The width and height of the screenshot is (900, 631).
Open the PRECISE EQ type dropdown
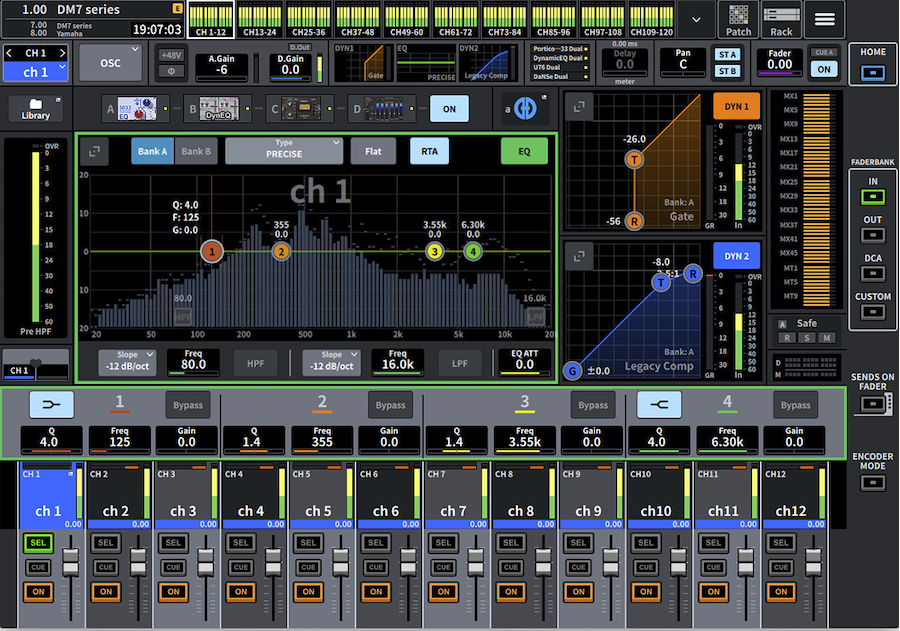click(x=285, y=151)
